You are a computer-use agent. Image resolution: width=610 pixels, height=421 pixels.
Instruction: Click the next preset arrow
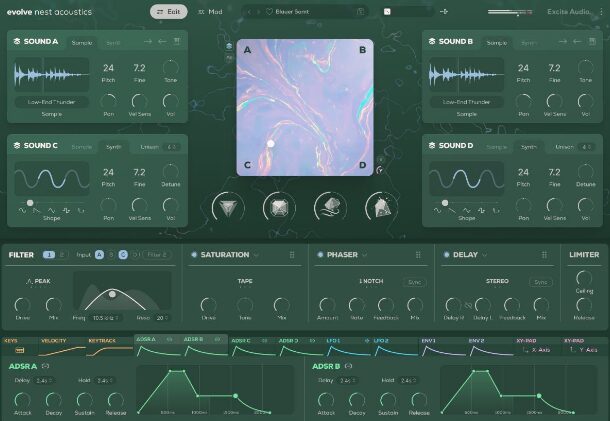[x=258, y=12]
